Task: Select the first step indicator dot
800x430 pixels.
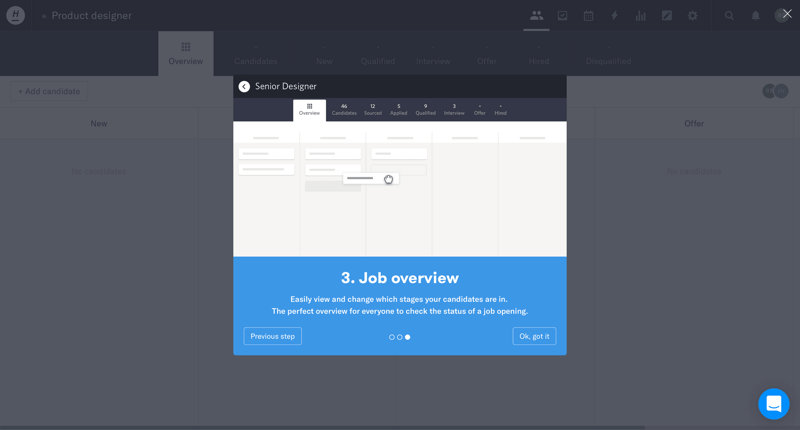Action: point(392,337)
